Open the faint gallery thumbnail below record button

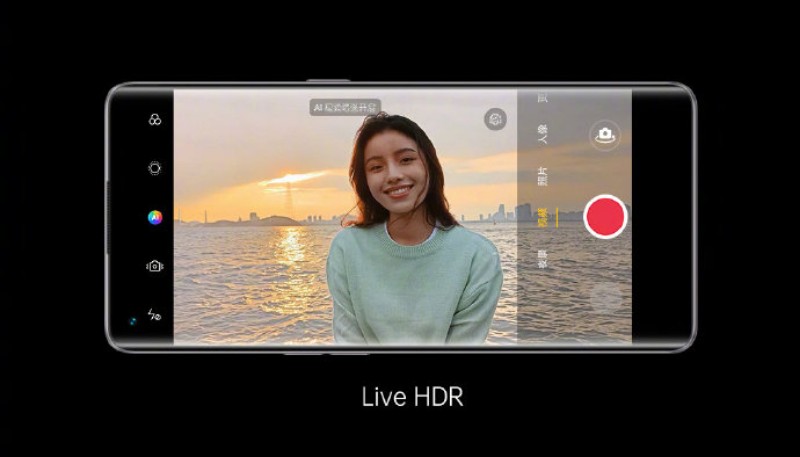click(606, 299)
